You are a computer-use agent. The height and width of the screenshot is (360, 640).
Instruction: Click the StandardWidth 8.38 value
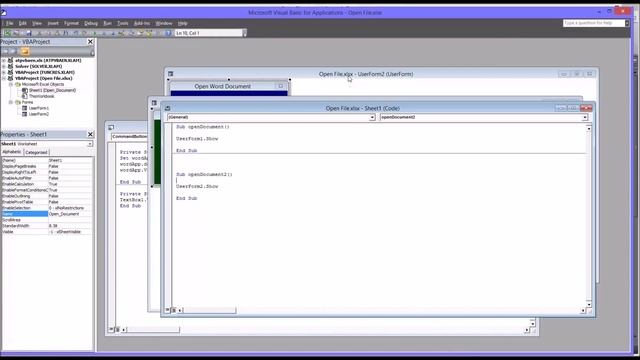coord(70,226)
